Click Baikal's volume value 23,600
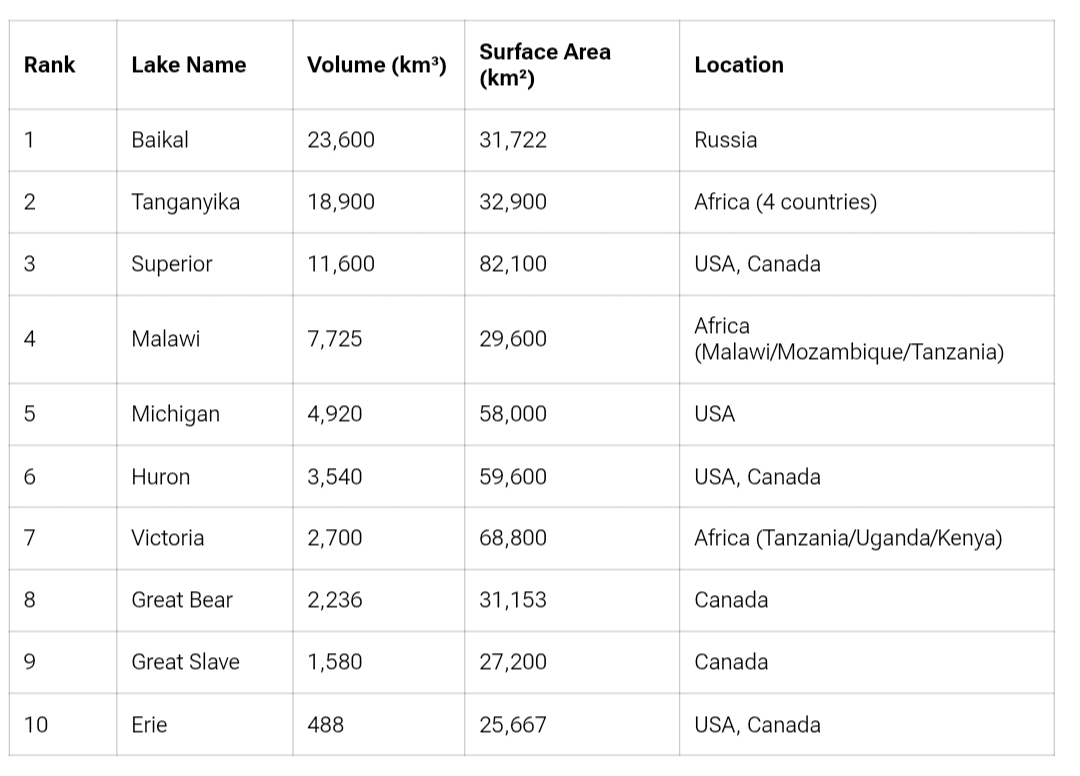The image size is (1080, 776). tap(341, 140)
